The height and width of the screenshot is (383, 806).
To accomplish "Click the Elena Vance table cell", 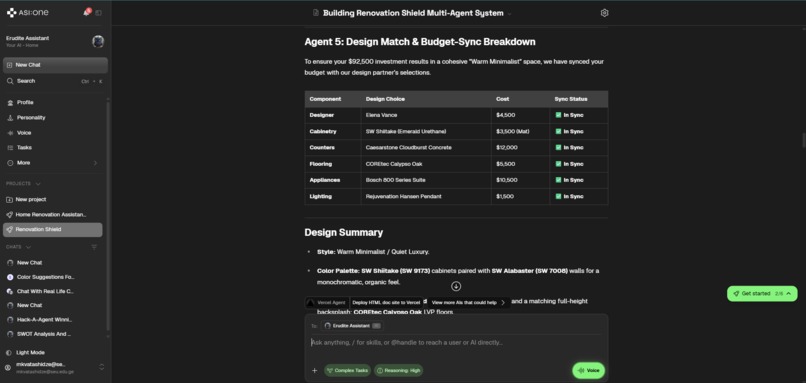I will [426, 115].
